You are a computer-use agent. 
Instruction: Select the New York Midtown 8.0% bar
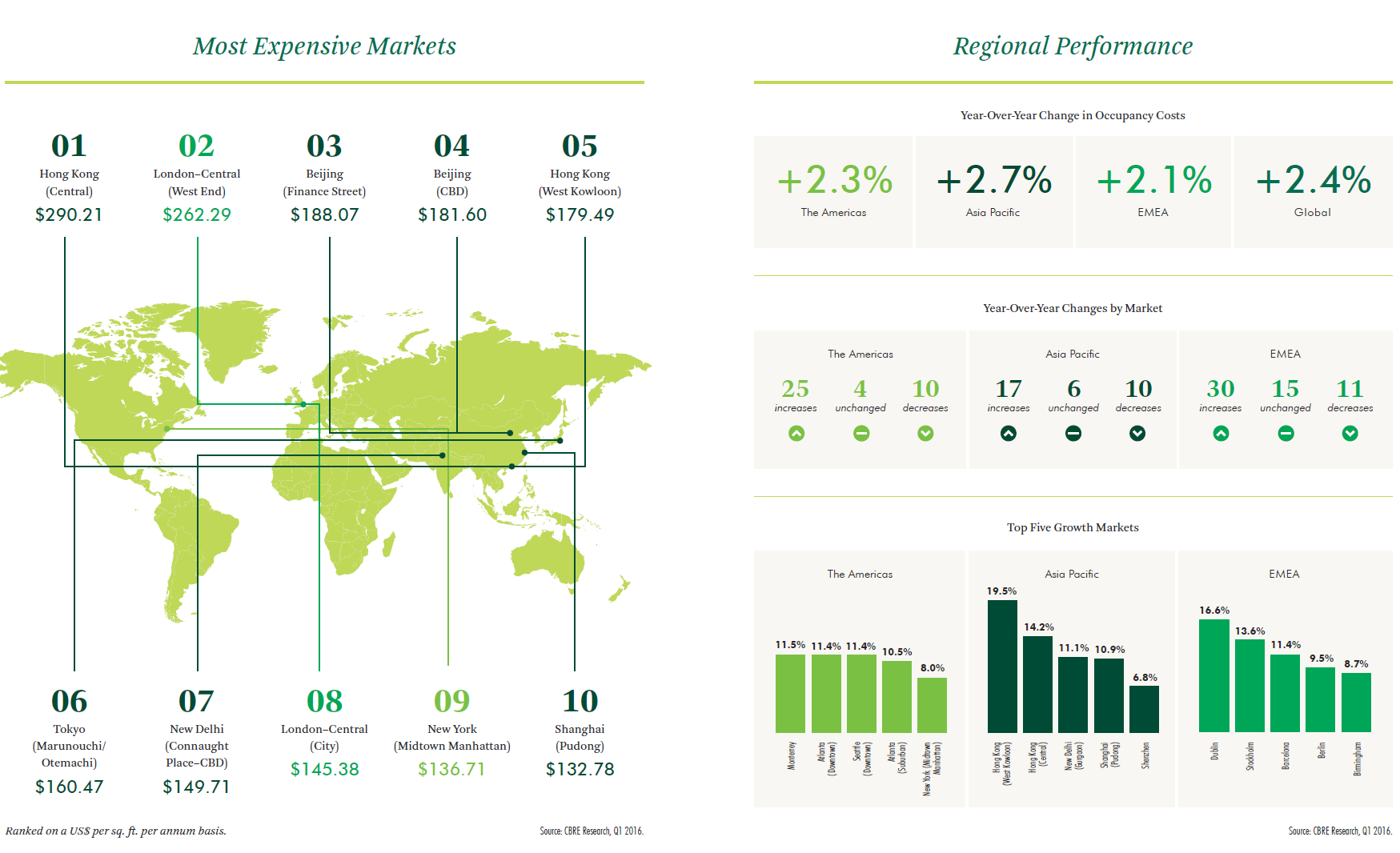pyautogui.click(x=932, y=705)
